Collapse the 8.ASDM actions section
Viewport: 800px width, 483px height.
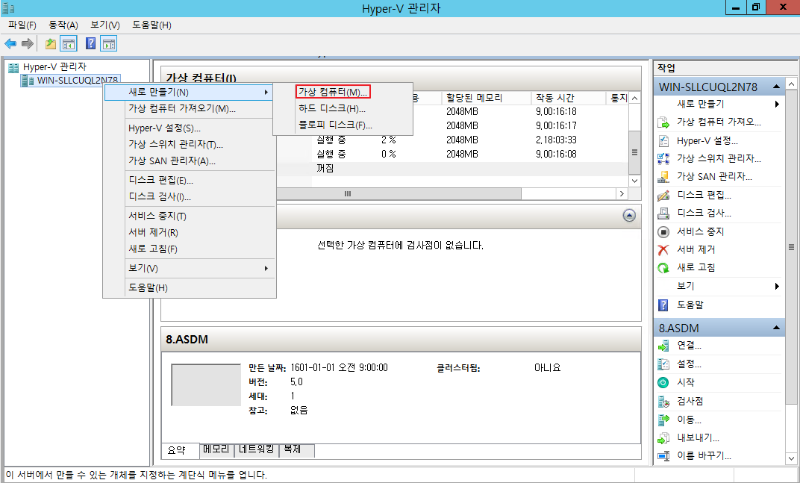click(777, 328)
